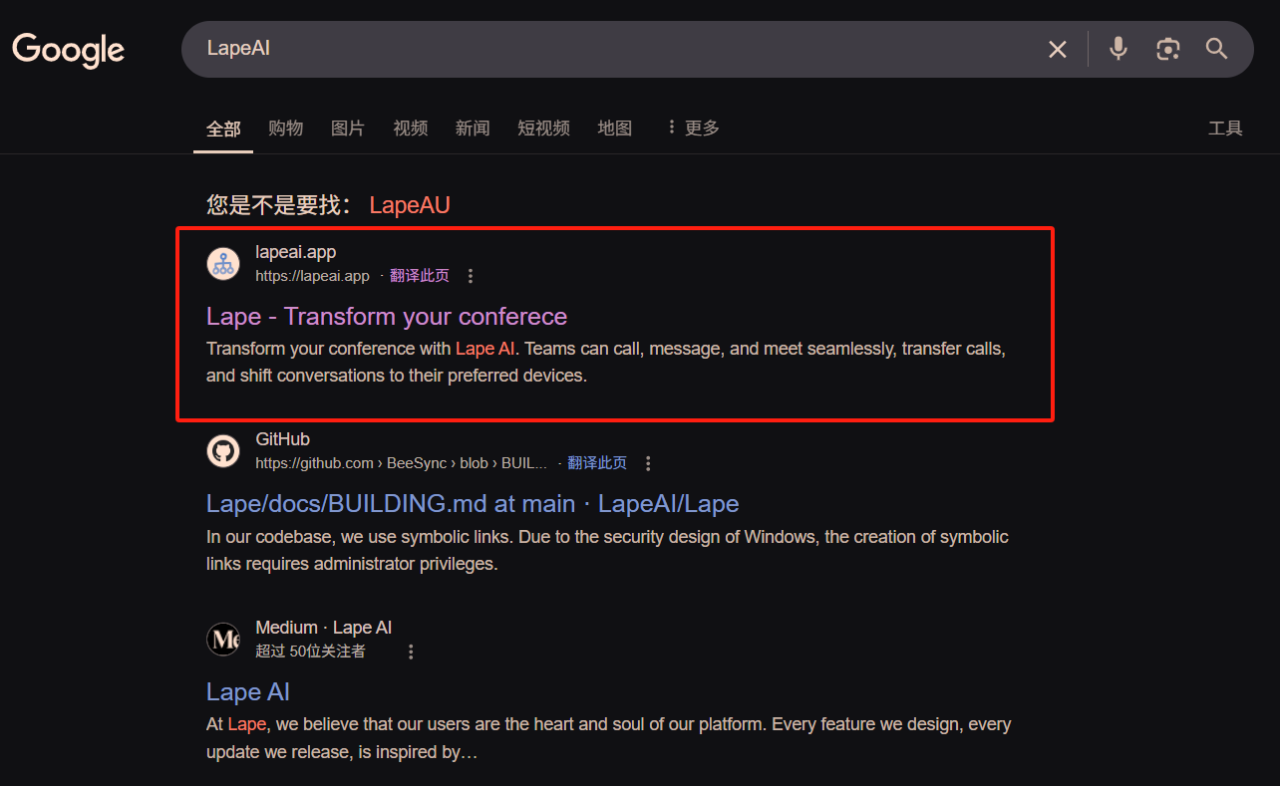The width and height of the screenshot is (1280, 786).
Task: Start voice search with microphone icon
Action: pos(1118,48)
